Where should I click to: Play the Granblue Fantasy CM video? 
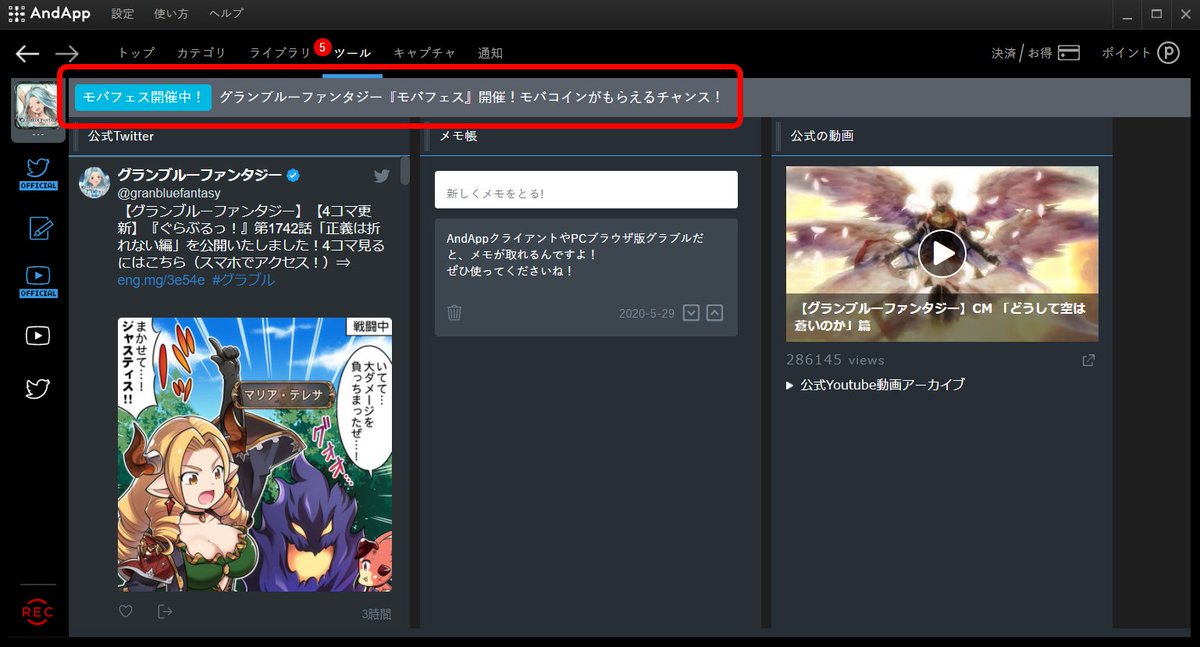point(942,254)
